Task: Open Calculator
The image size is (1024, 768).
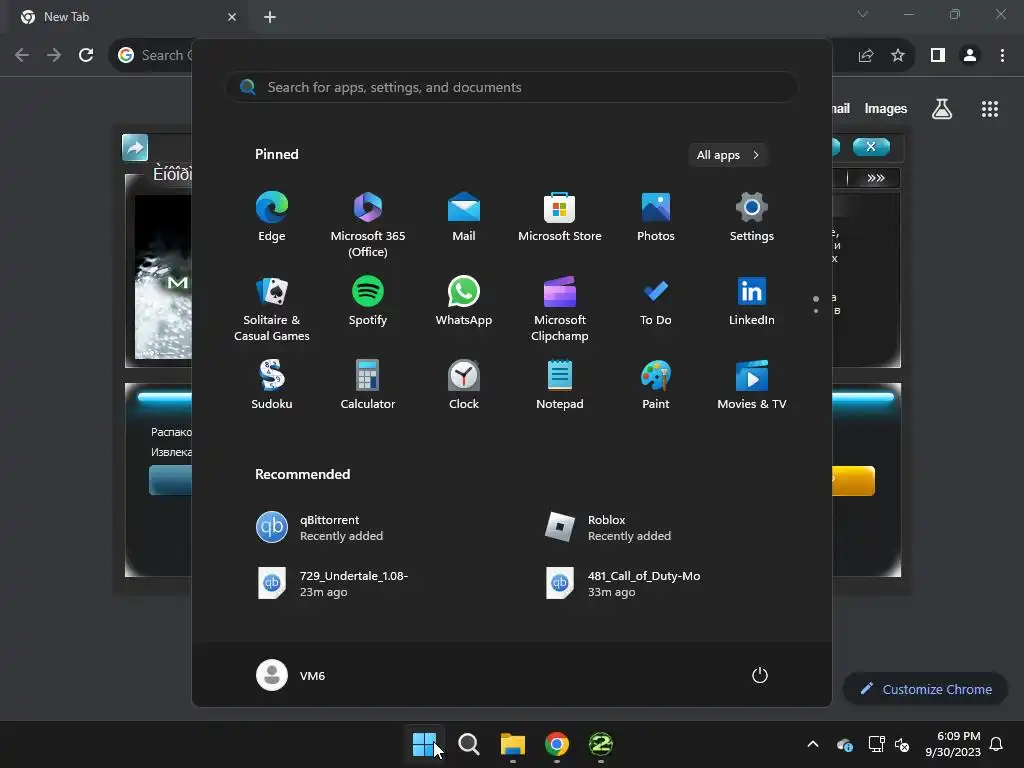Action: click(x=368, y=385)
